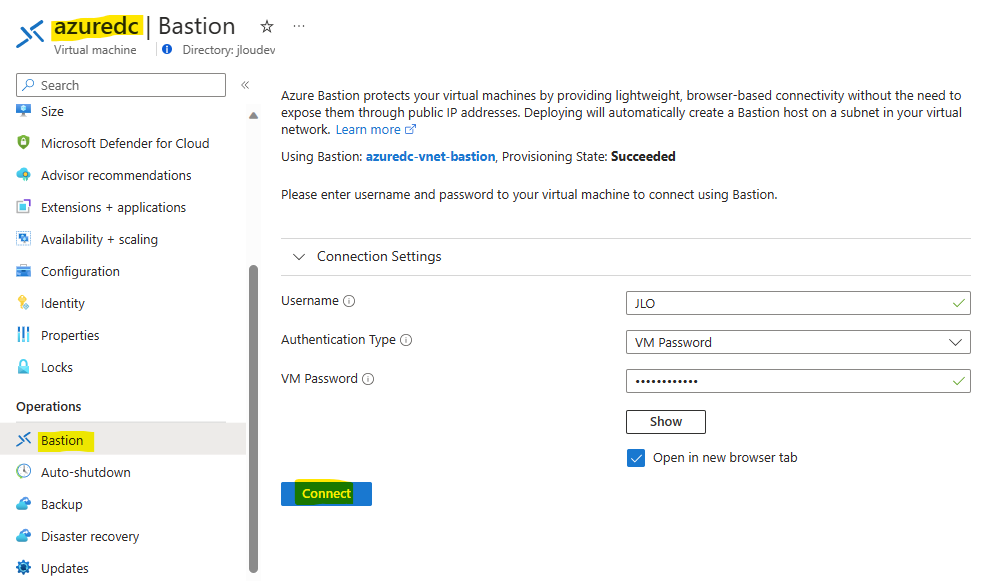Screen dimensions: 988x581
Task: Collapse the Connection Settings section
Action: click(x=299, y=256)
